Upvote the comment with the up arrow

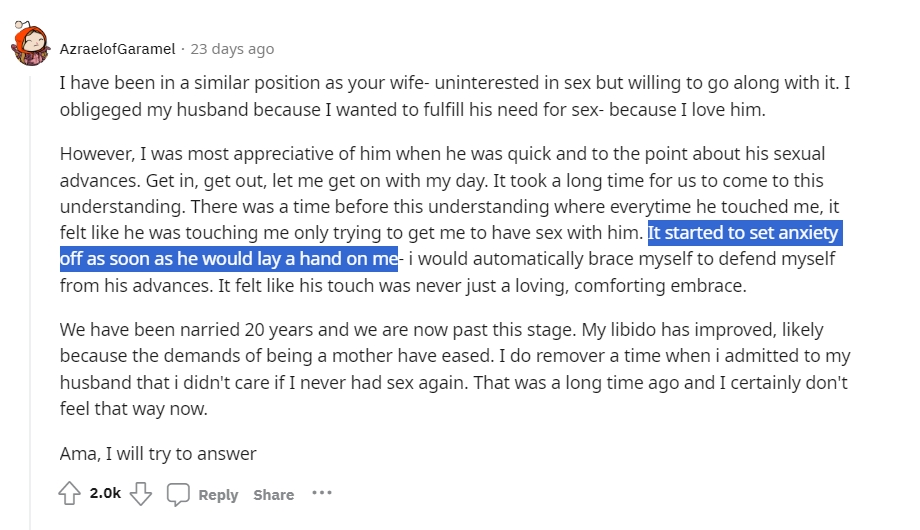tap(70, 494)
